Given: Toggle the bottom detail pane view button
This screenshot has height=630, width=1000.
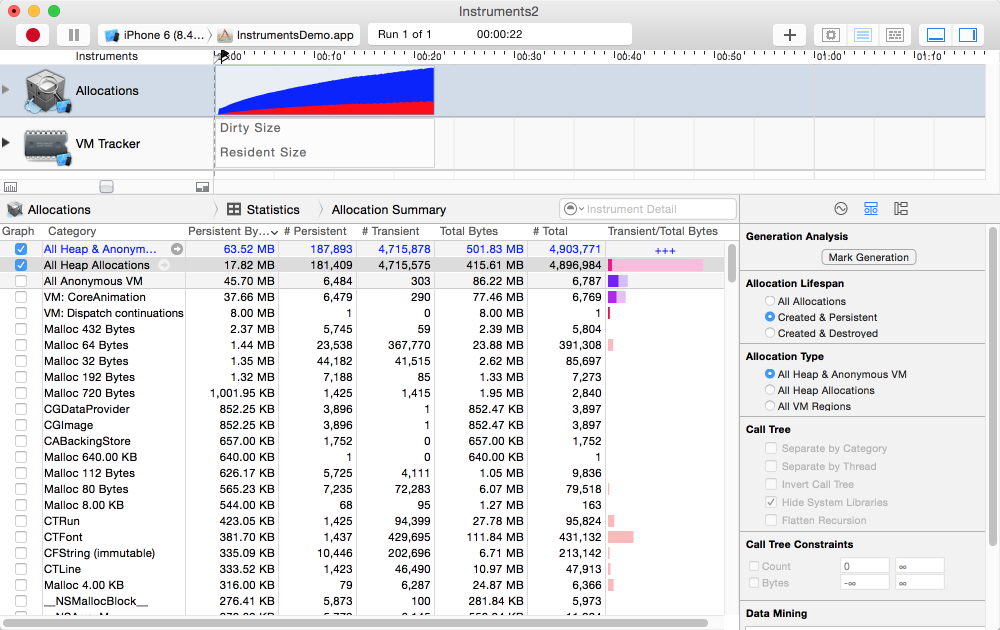Looking at the screenshot, I should click(936, 35).
